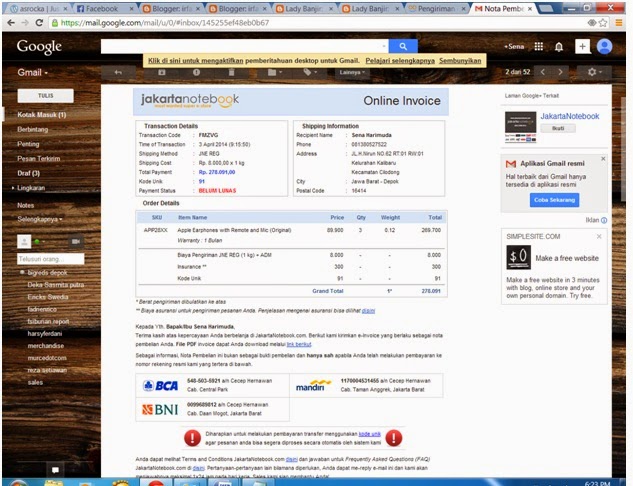Viewport: 633px width, 486px height.
Task: Click the eye icon in address bar
Action: coord(592,23)
